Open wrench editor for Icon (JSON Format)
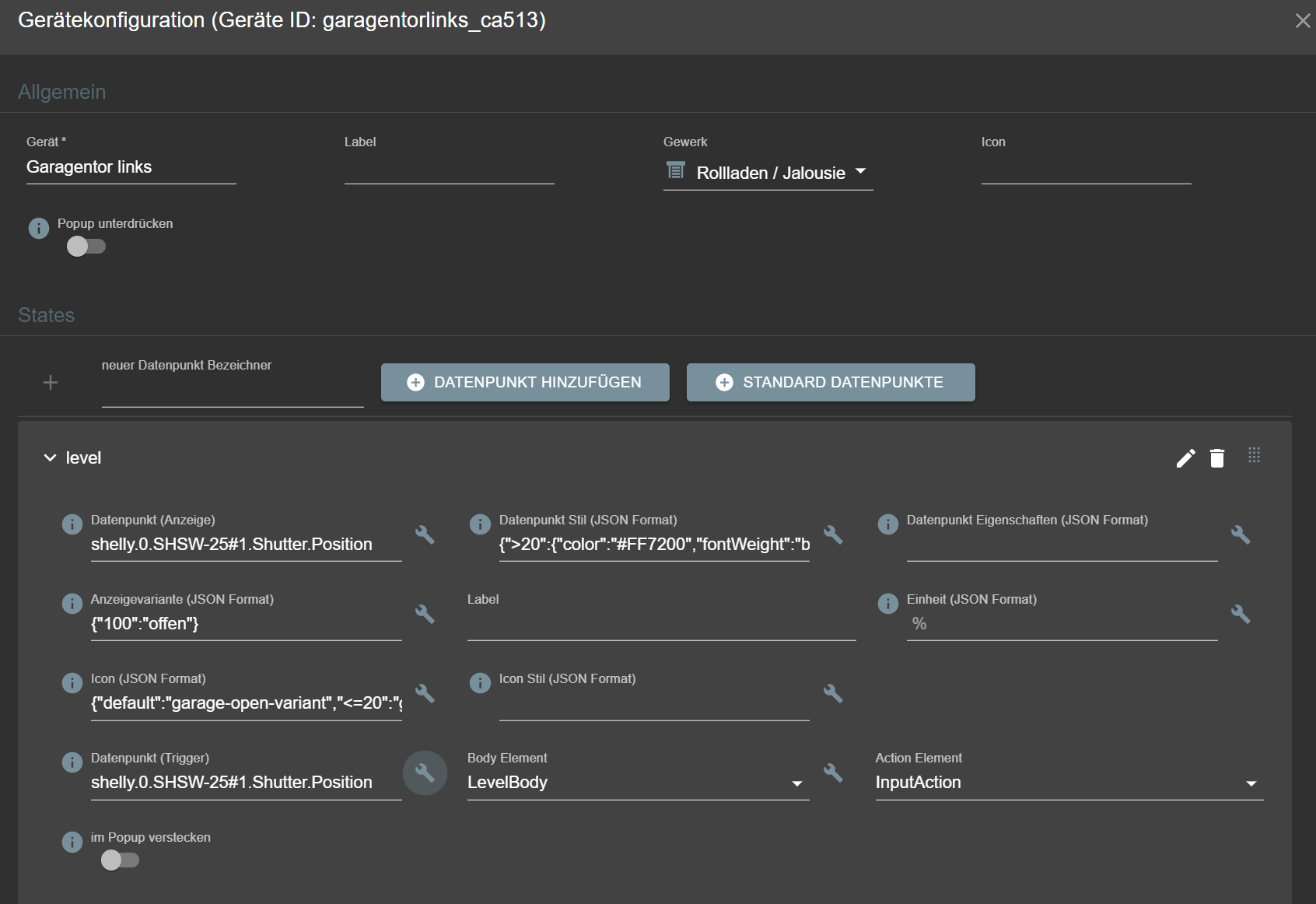1316x904 pixels. click(x=425, y=693)
